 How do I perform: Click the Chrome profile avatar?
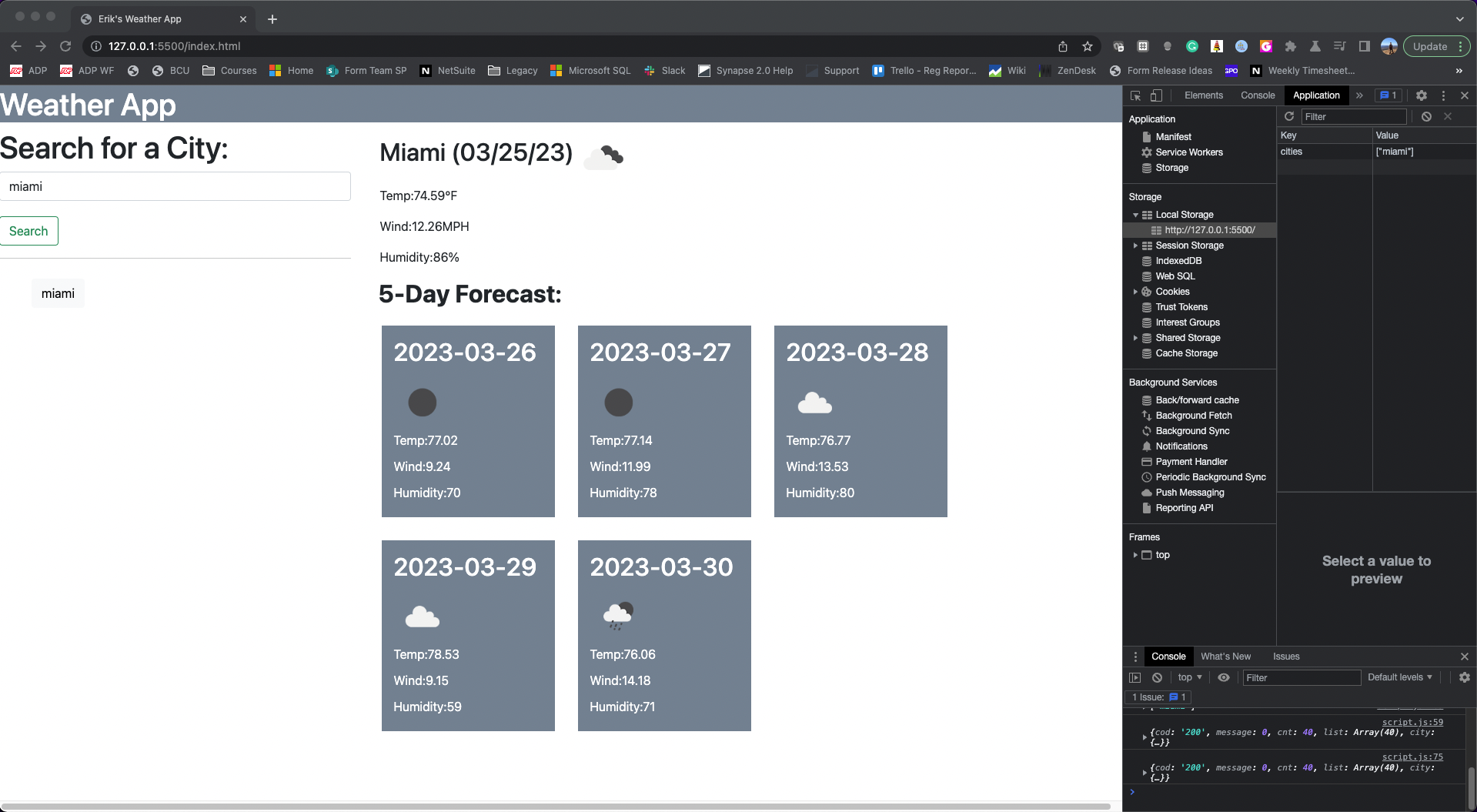click(x=1389, y=46)
